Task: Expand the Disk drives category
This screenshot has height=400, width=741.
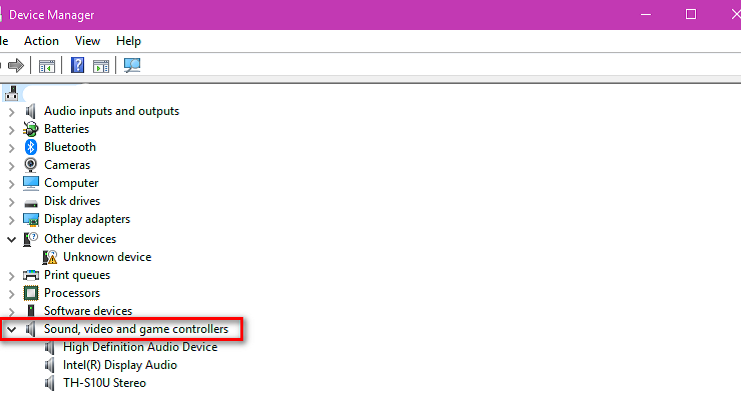Action: (11, 202)
